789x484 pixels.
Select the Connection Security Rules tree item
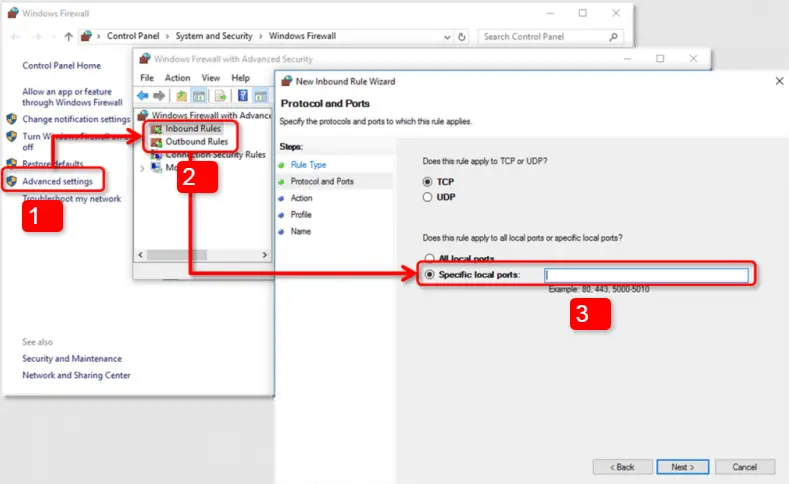(x=215, y=155)
